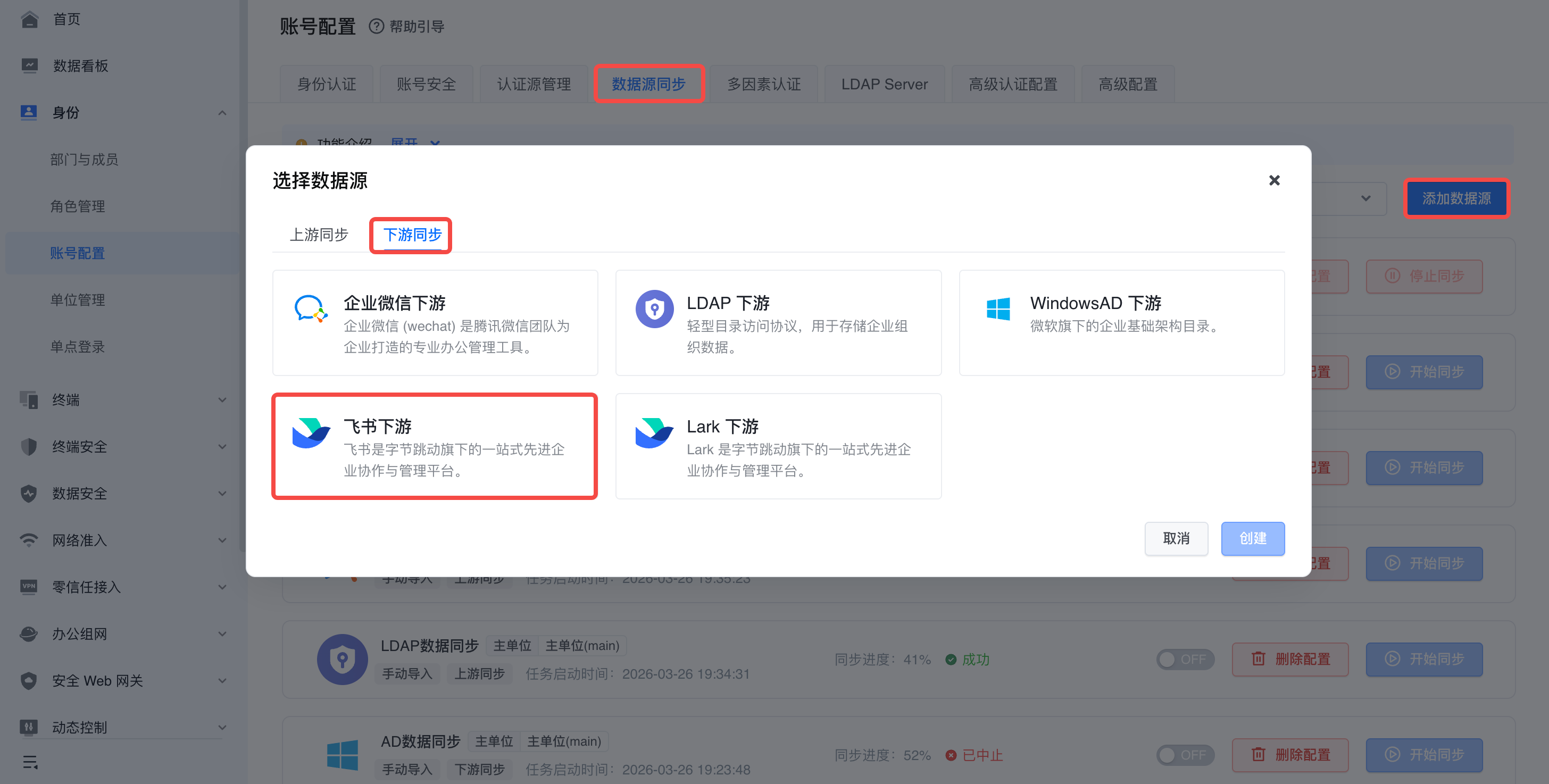Open the 多因素认证 tab
The width and height of the screenshot is (1549, 784).
[x=764, y=84]
